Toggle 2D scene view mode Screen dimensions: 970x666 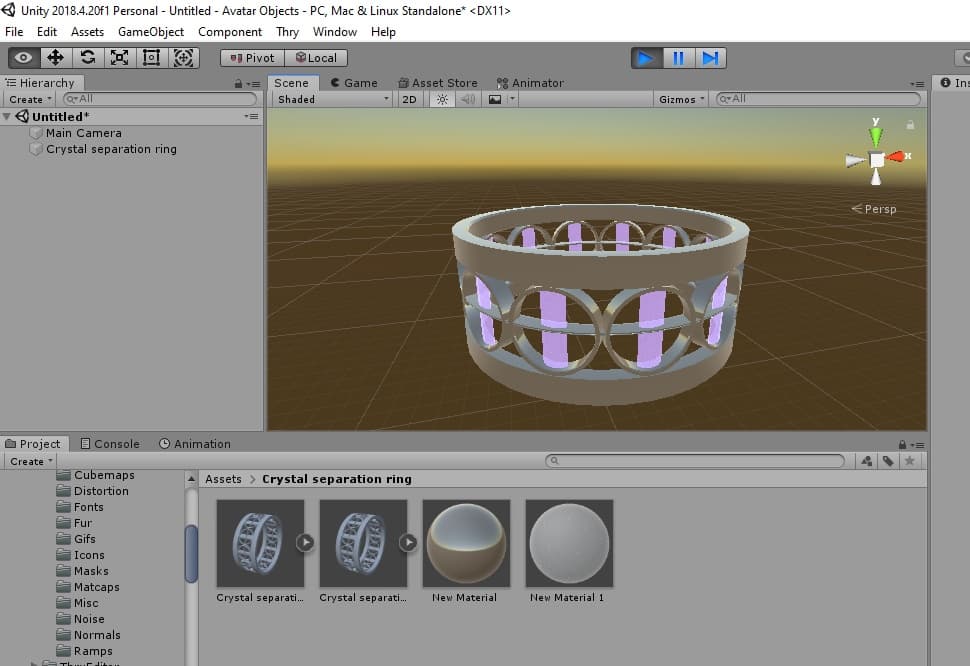(x=409, y=99)
